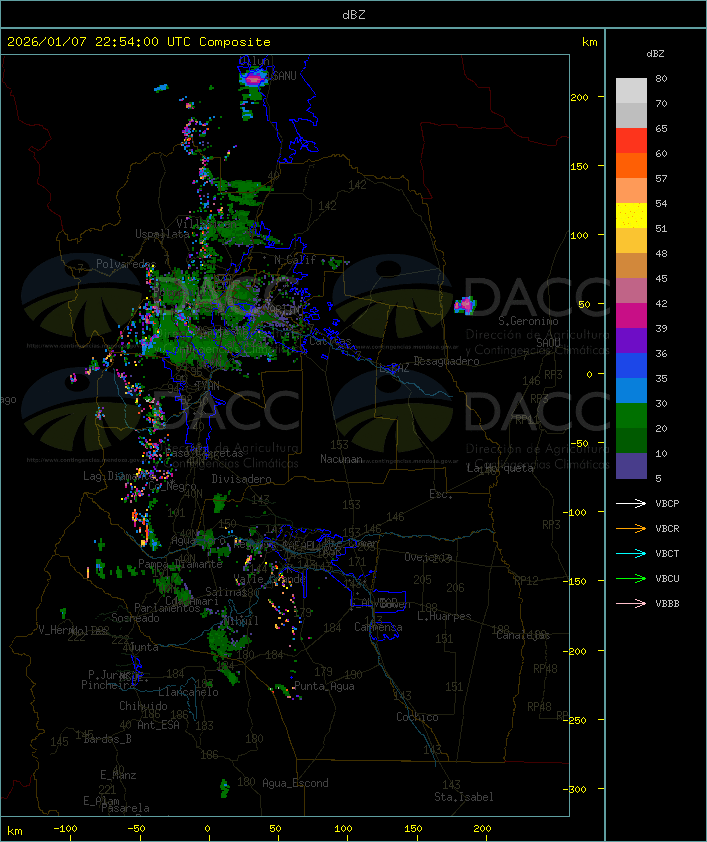This screenshot has height=842, width=707.
Task: Click the Carmensa place label
Action: 378,627
